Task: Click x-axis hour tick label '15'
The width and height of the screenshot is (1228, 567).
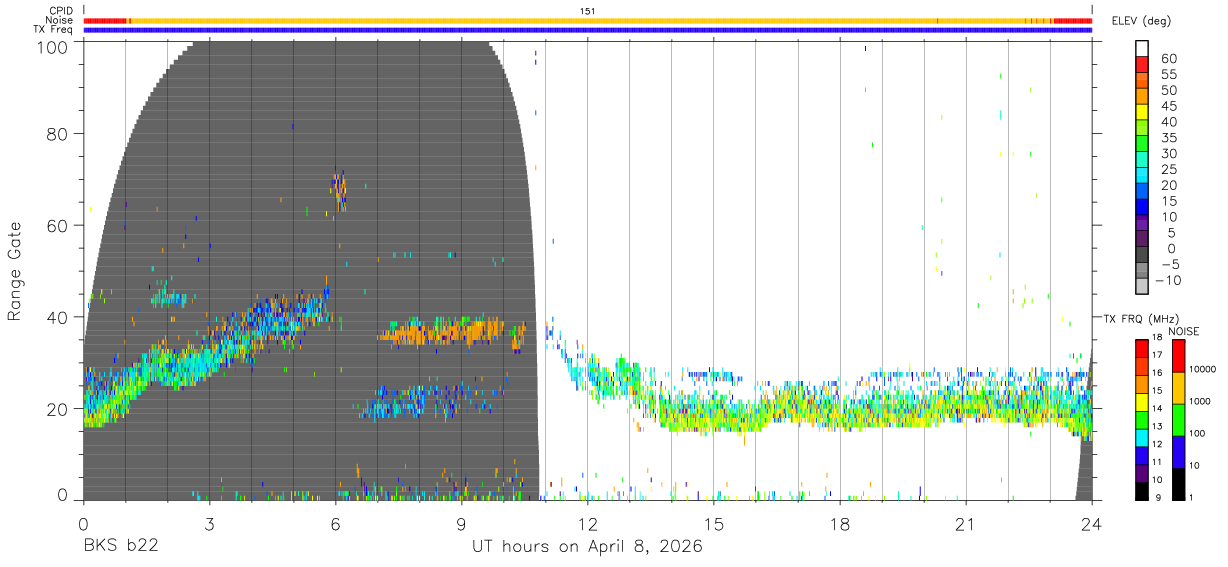Action: pos(713,523)
